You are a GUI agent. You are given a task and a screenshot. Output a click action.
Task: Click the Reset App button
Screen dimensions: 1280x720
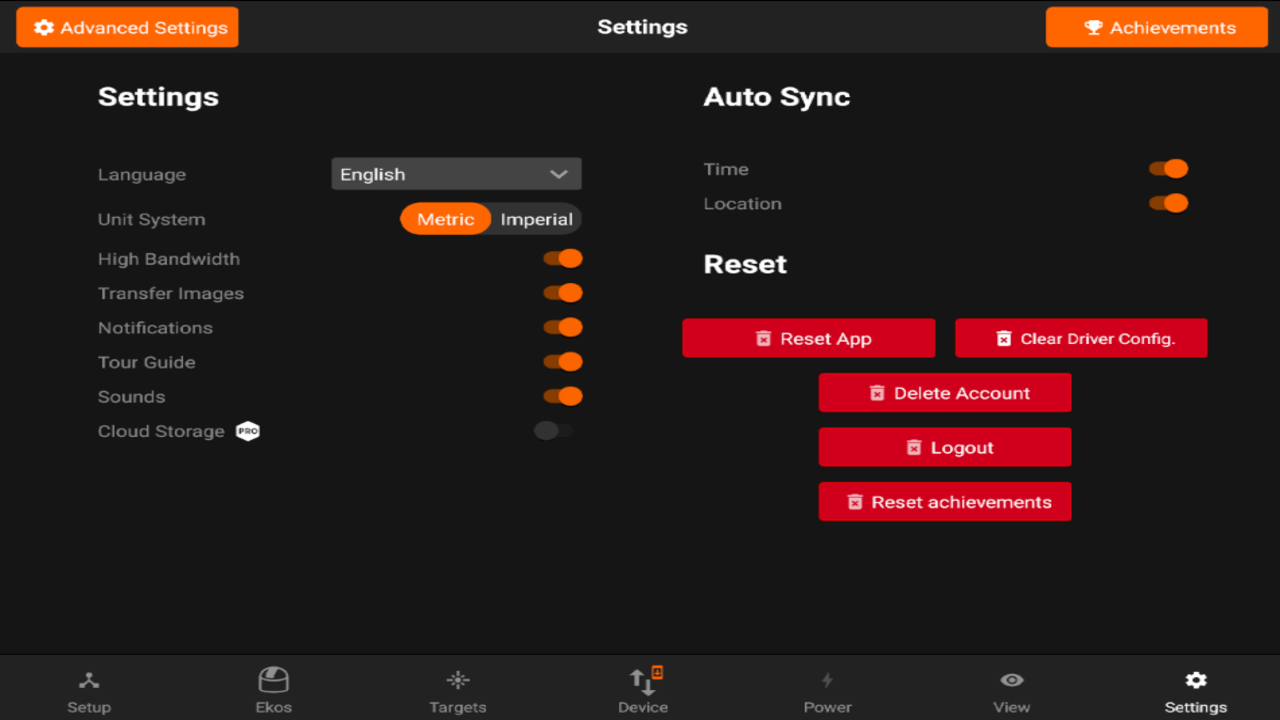tap(809, 338)
